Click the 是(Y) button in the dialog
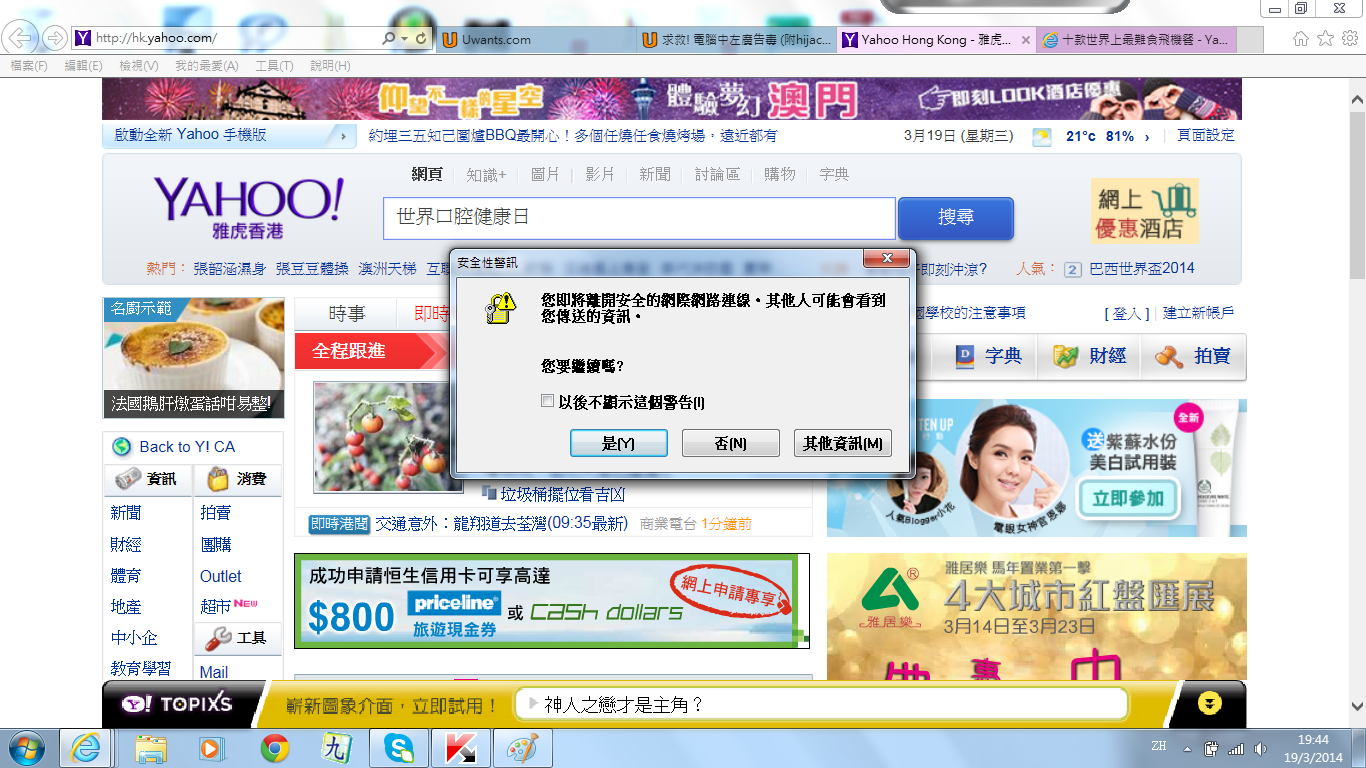The width and height of the screenshot is (1366, 768). coord(618,443)
